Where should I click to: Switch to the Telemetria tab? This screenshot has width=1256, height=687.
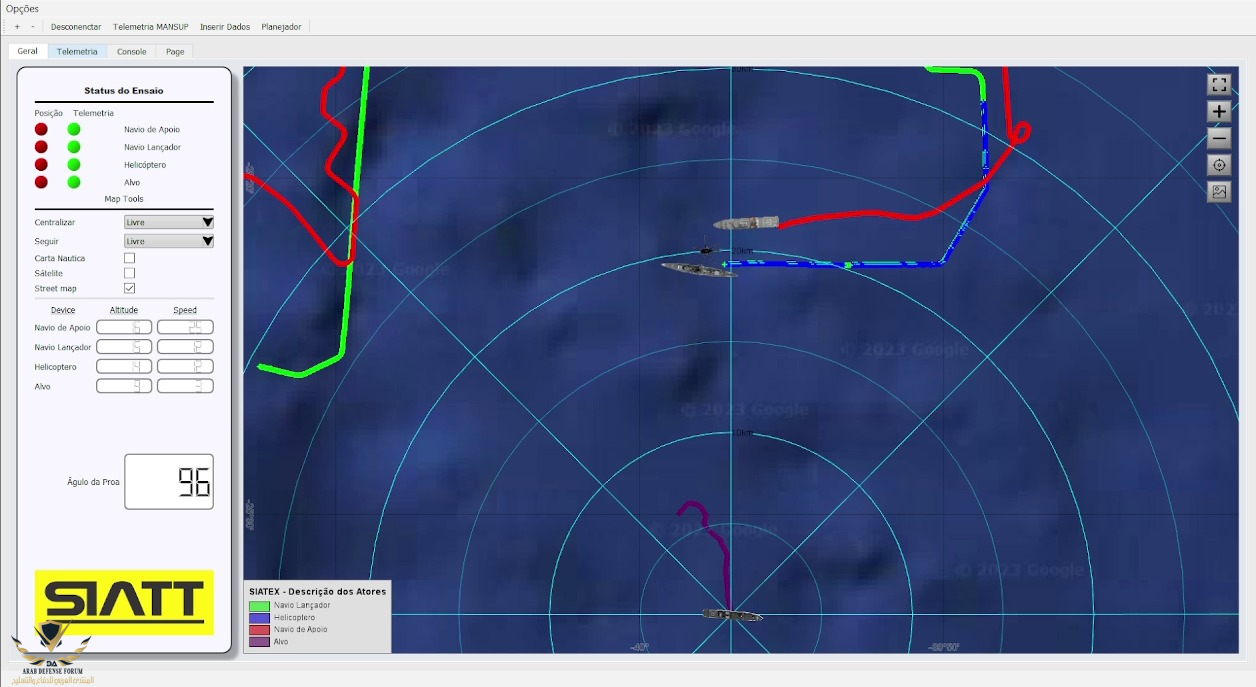tap(77, 51)
